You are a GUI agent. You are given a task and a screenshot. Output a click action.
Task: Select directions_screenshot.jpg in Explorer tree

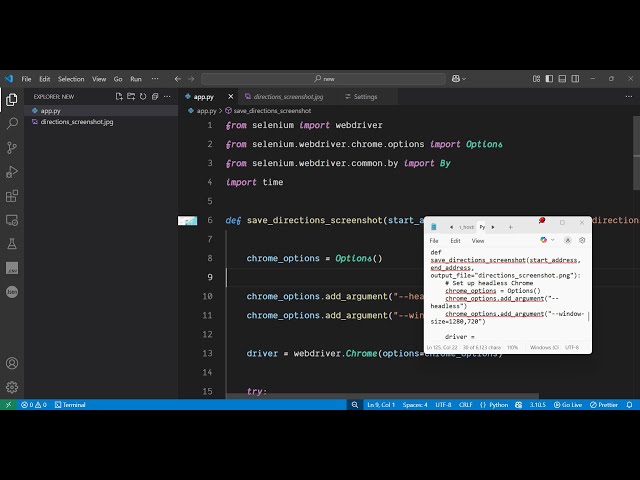[101, 122]
